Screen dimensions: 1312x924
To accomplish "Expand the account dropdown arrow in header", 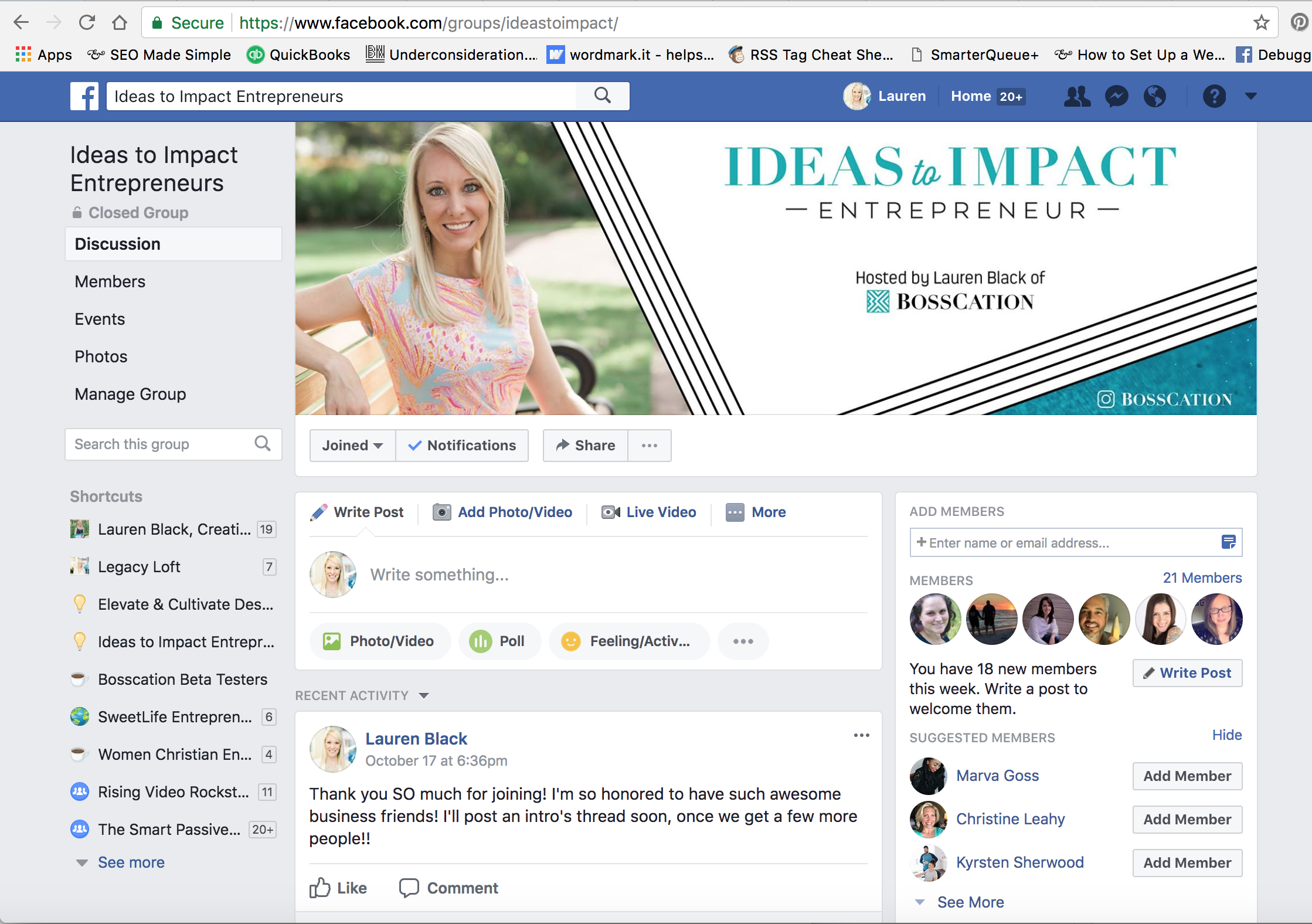I will point(1250,96).
